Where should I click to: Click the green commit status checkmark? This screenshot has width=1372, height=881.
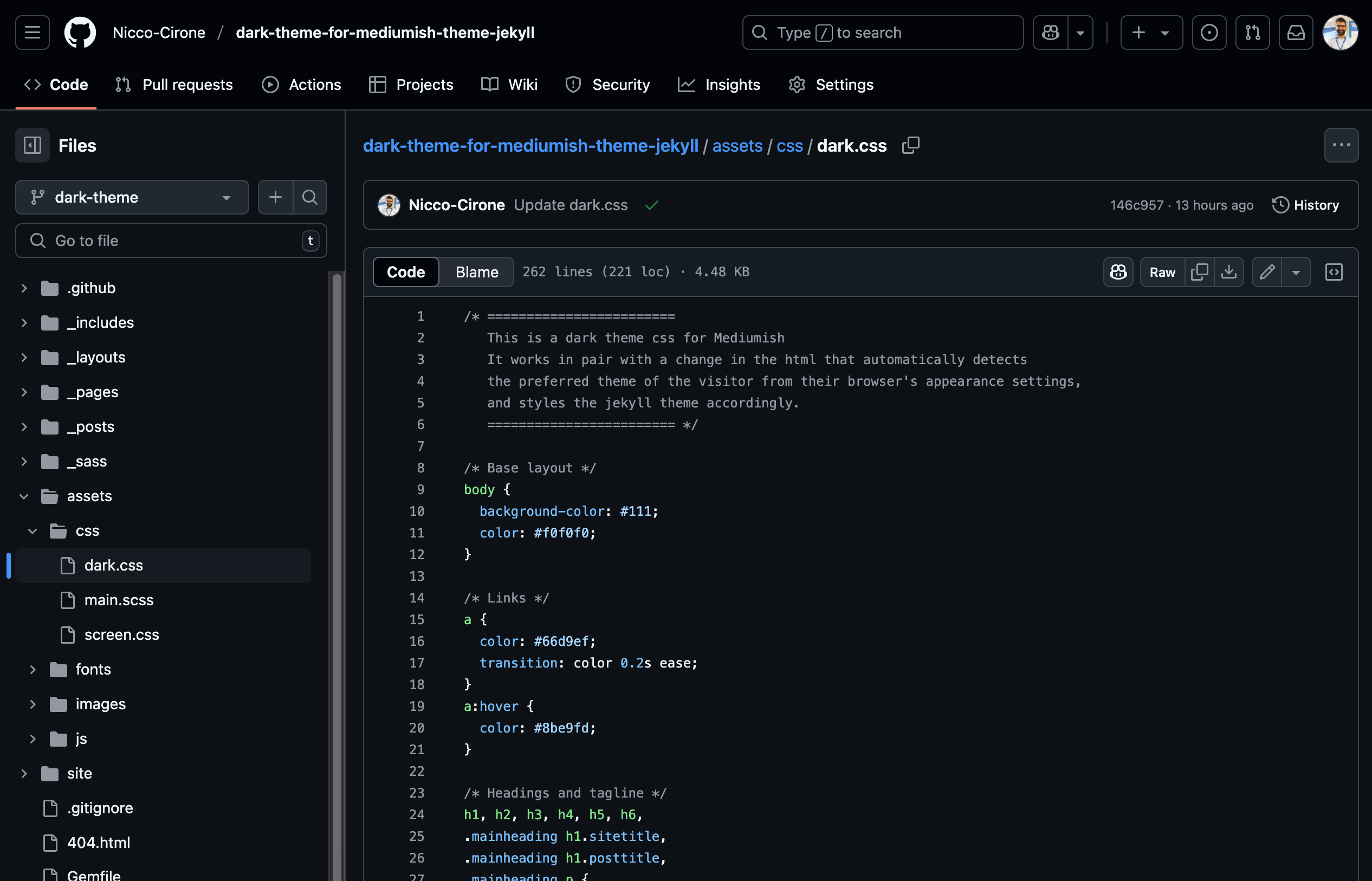pyautogui.click(x=652, y=205)
